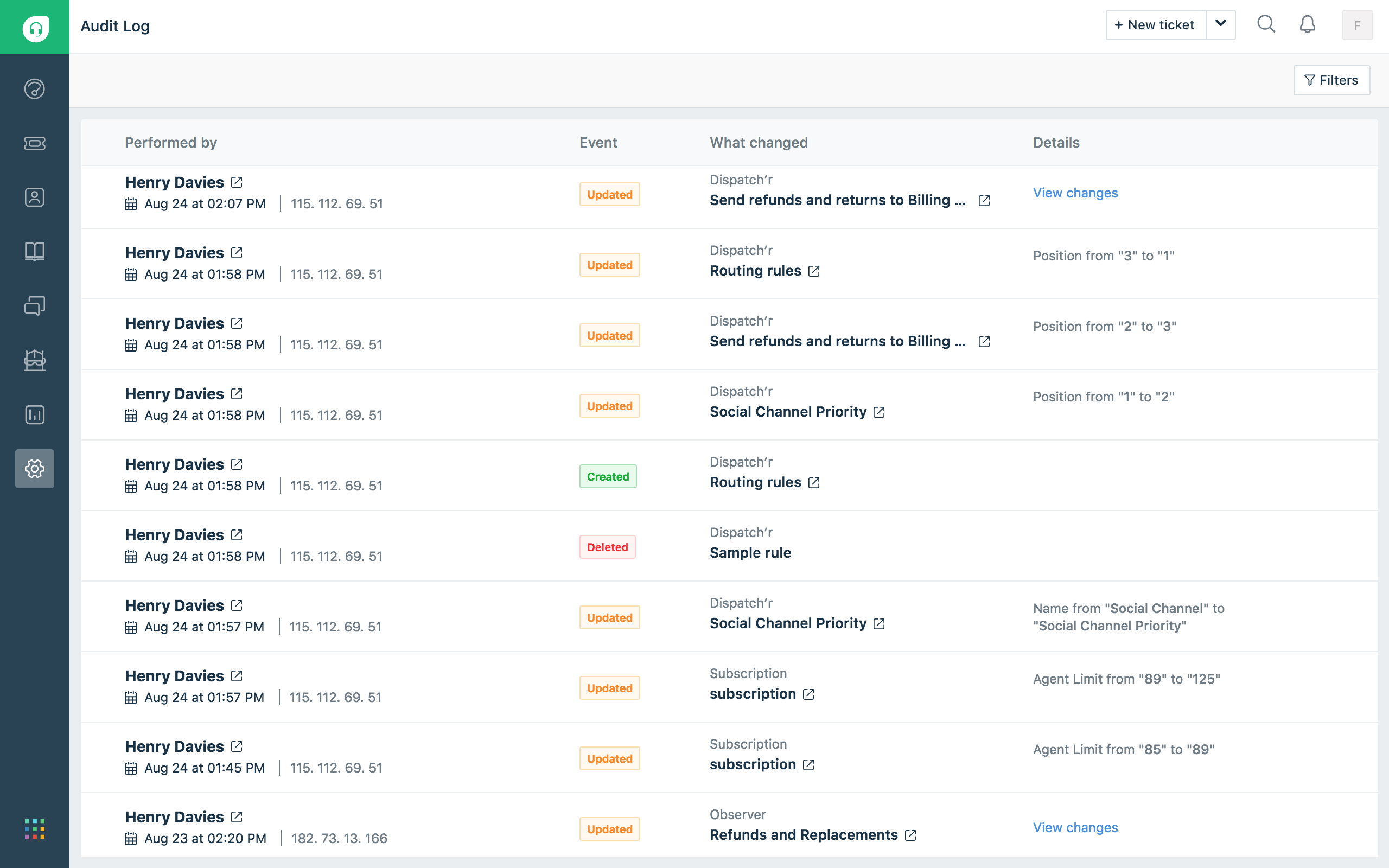The height and width of the screenshot is (868, 1389).
Task: View Analytics via the bar-chart icon
Action: (34, 414)
